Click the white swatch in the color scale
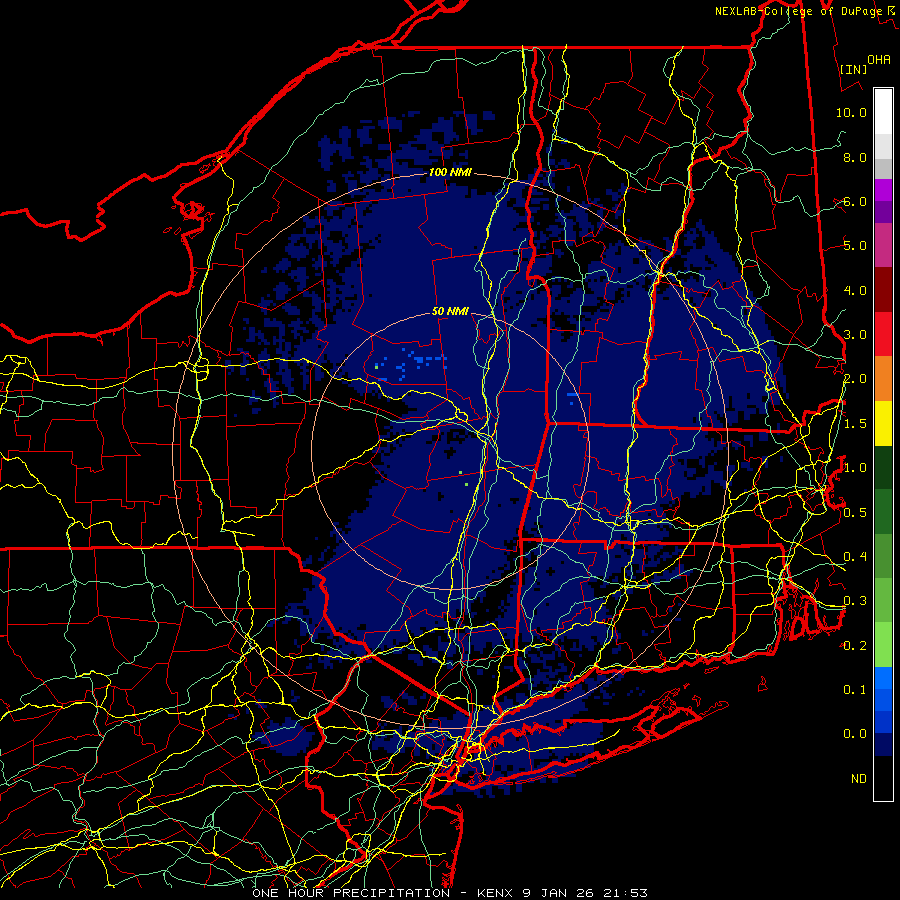This screenshot has height=900, width=900. [x=883, y=112]
